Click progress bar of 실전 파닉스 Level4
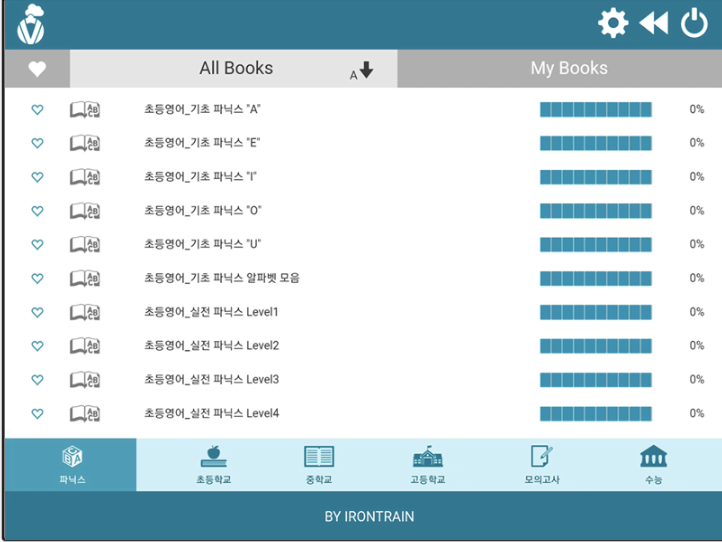Image resolution: width=722 pixels, height=542 pixels. 596,414
